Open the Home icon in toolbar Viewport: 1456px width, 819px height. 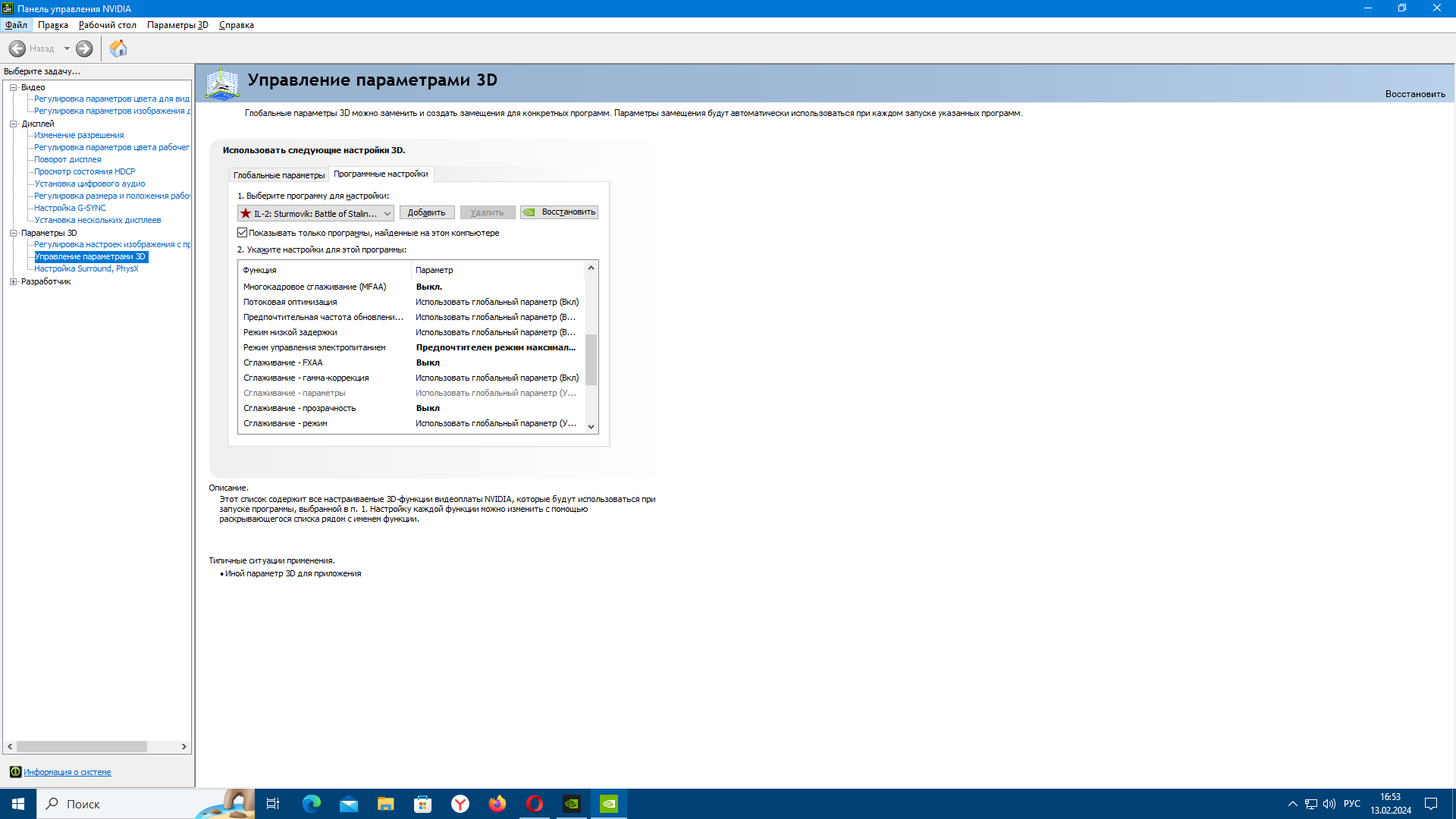click(118, 49)
